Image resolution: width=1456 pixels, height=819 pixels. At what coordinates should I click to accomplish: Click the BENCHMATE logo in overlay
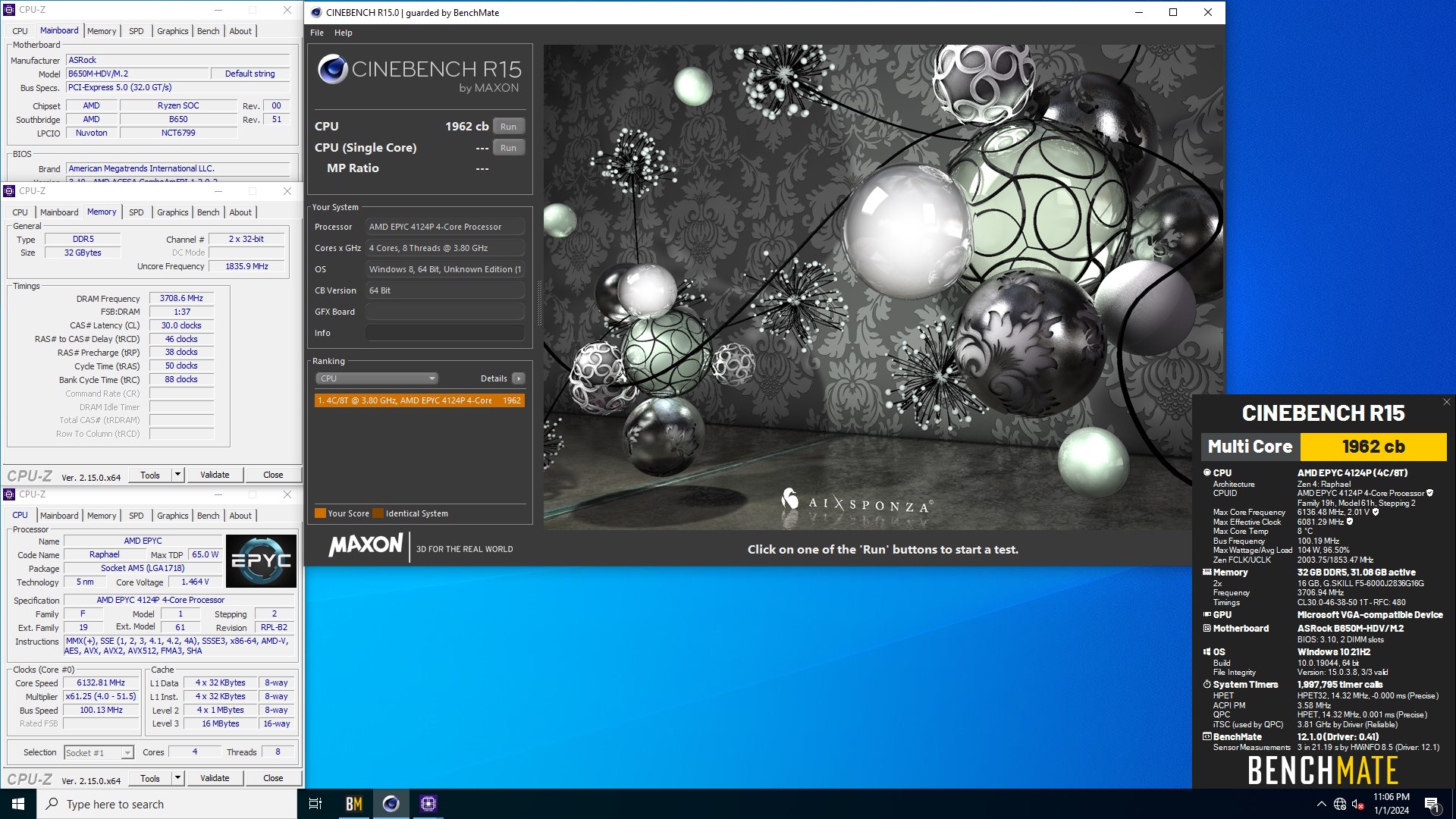[x=1323, y=770]
